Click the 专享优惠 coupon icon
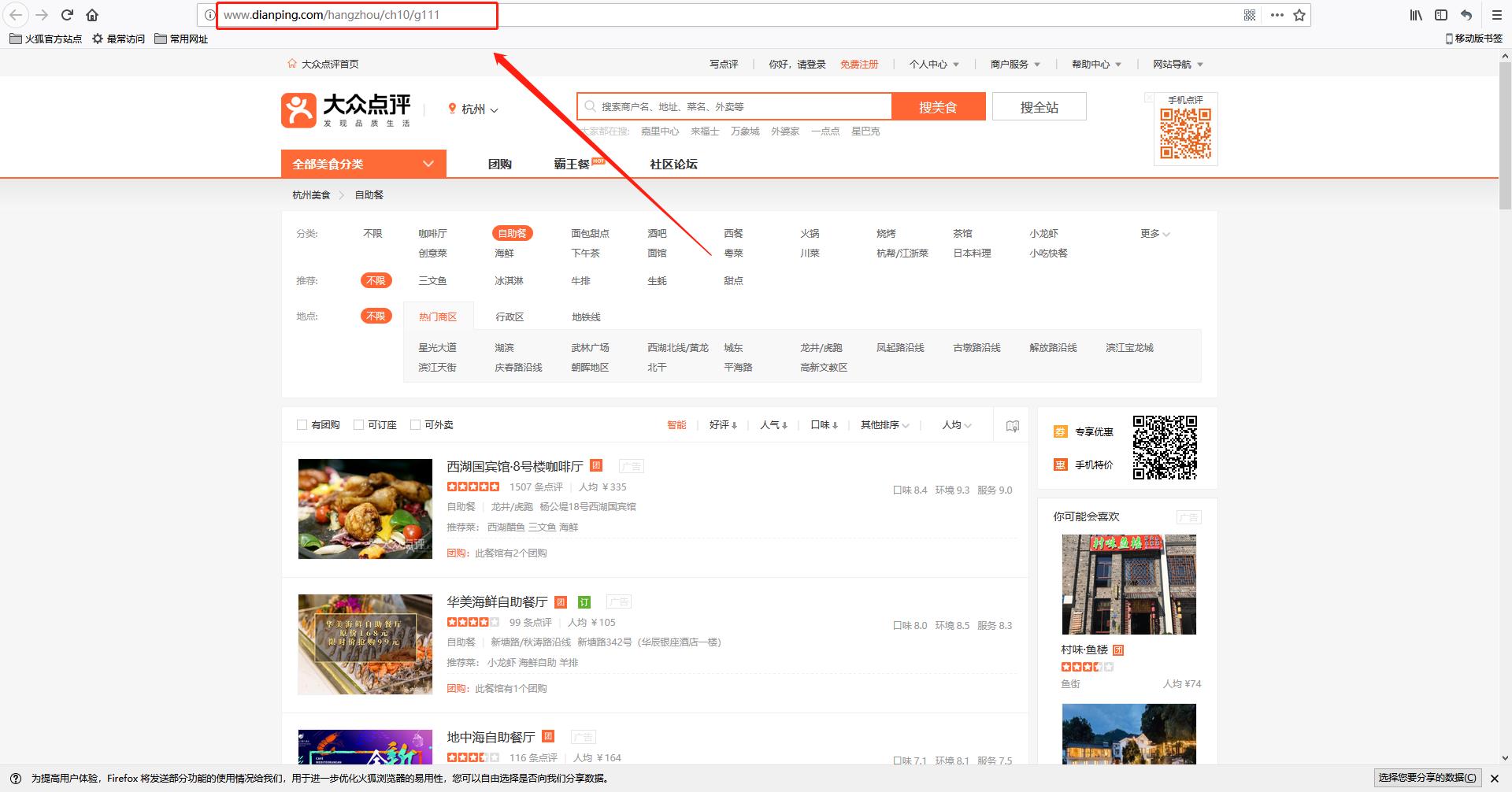This screenshot has height=792, width=1512. [x=1060, y=431]
